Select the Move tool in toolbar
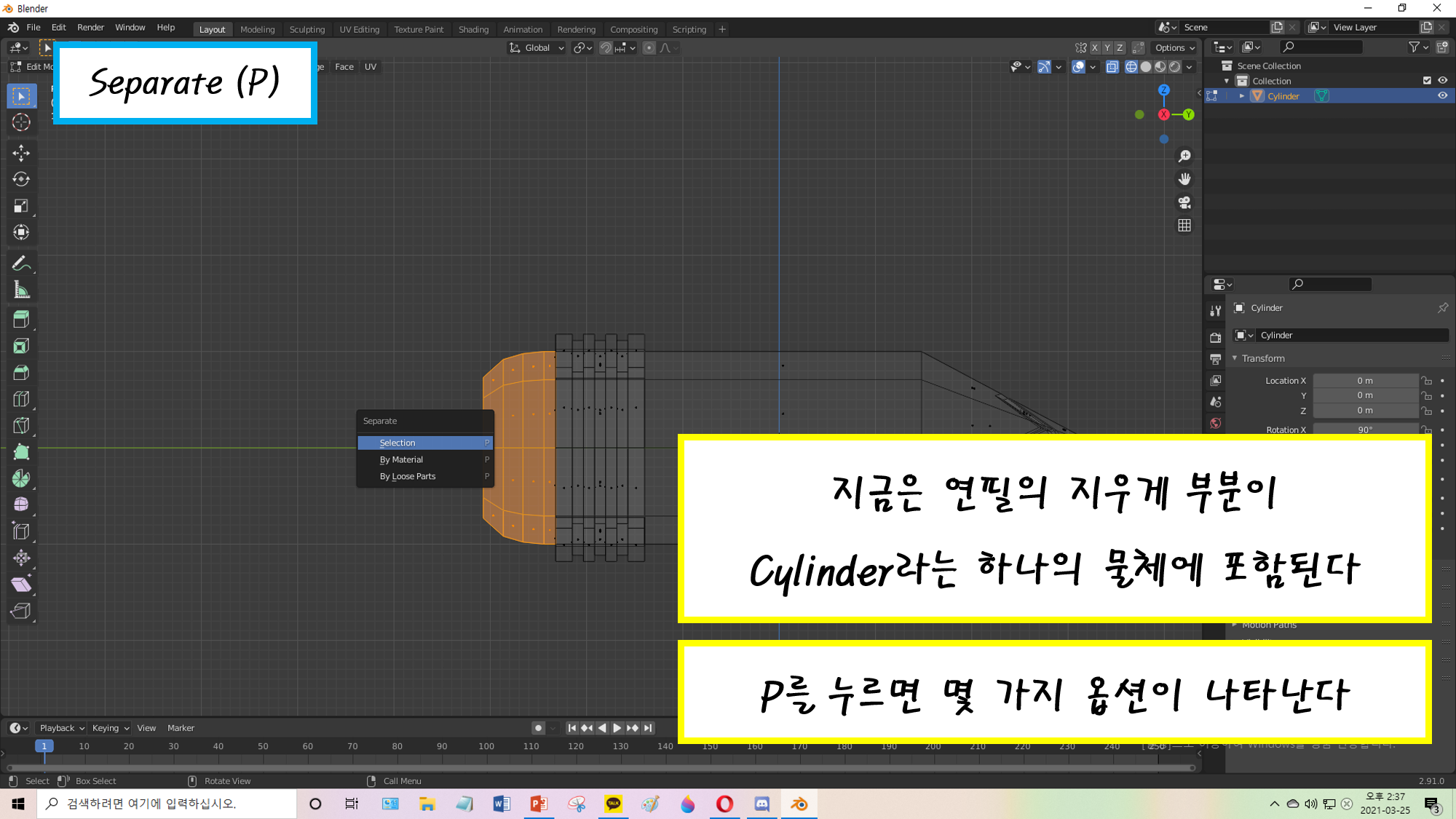Viewport: 1456px width, 819px height. click(x=21, y=153)
